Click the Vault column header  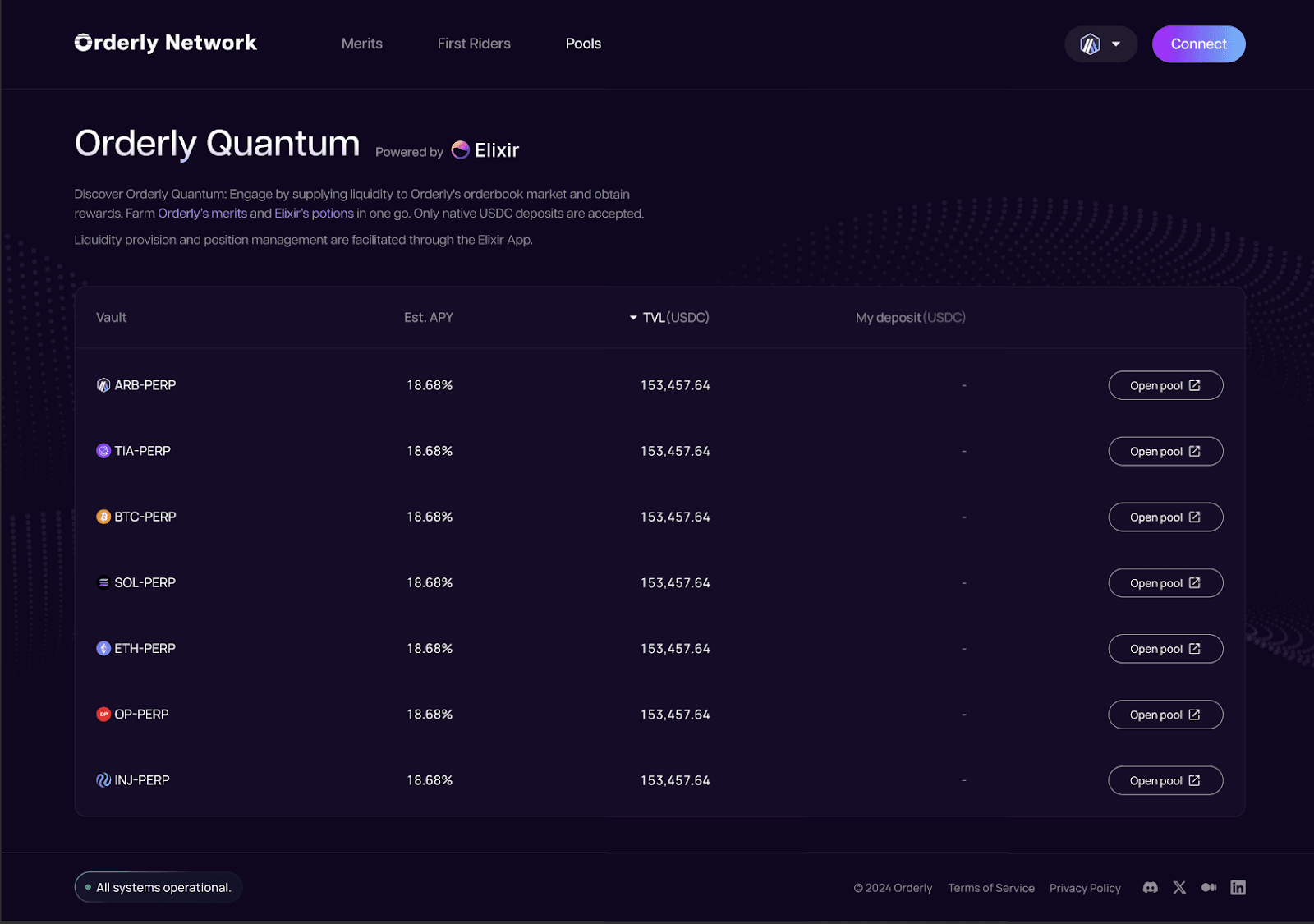click(x=112, y=317)
